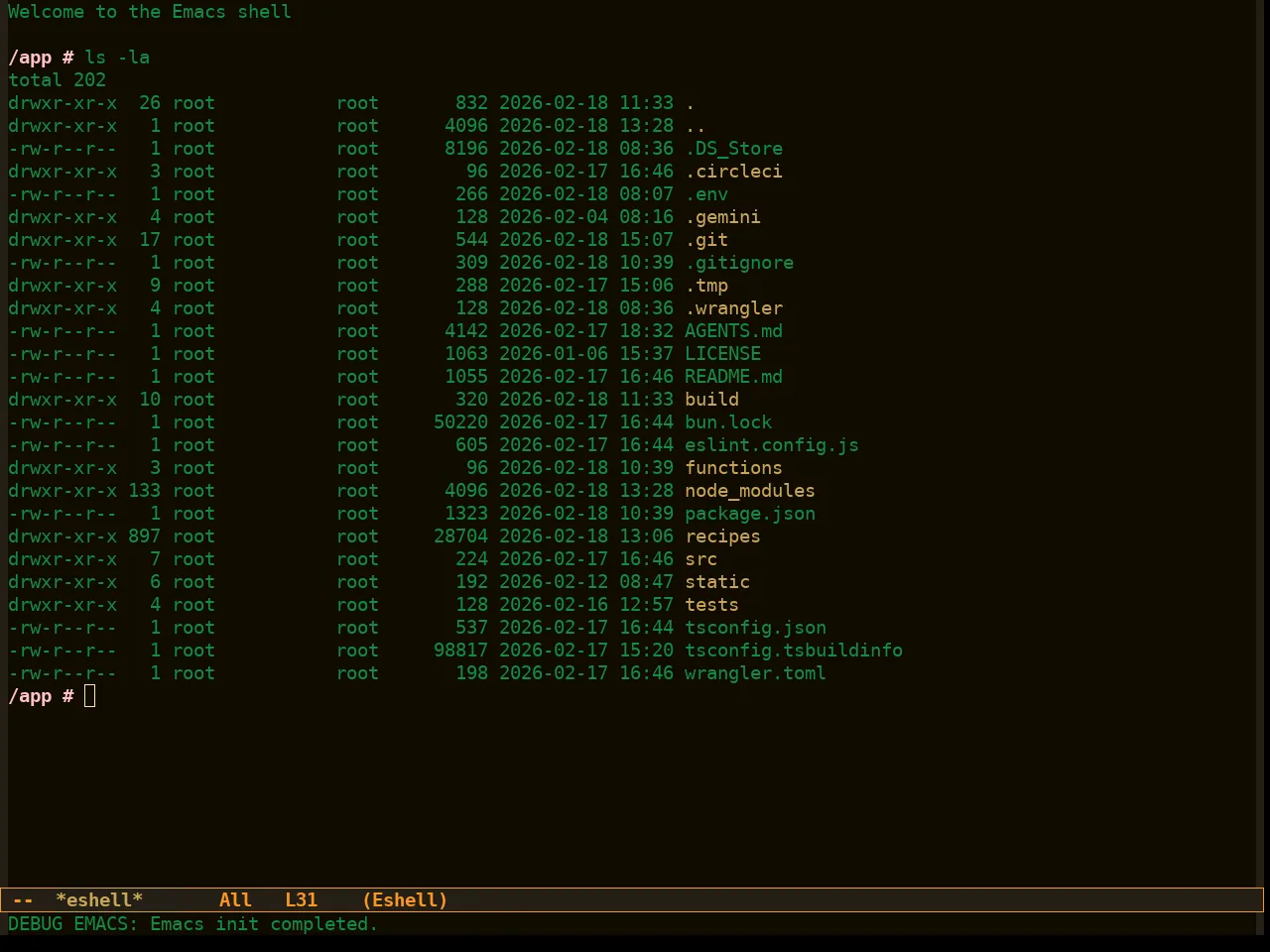Screen dimensions: 1270x952
Task: Click the .tmp directory name
Action: [x=706, y=286]
